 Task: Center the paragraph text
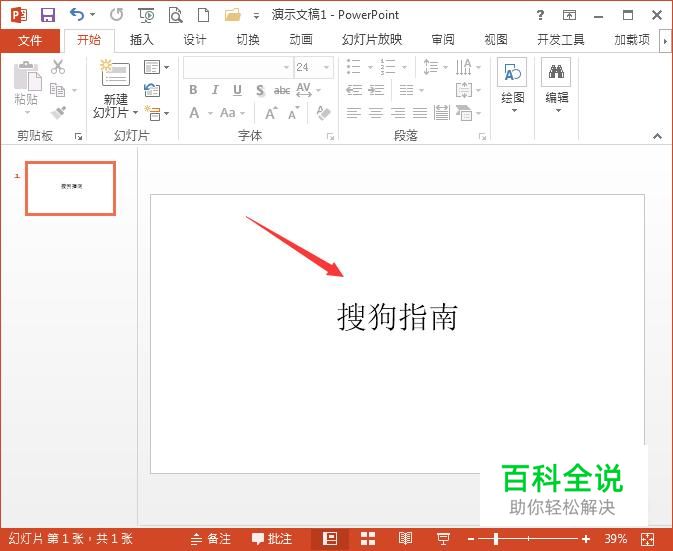click(x=376, y=113)
